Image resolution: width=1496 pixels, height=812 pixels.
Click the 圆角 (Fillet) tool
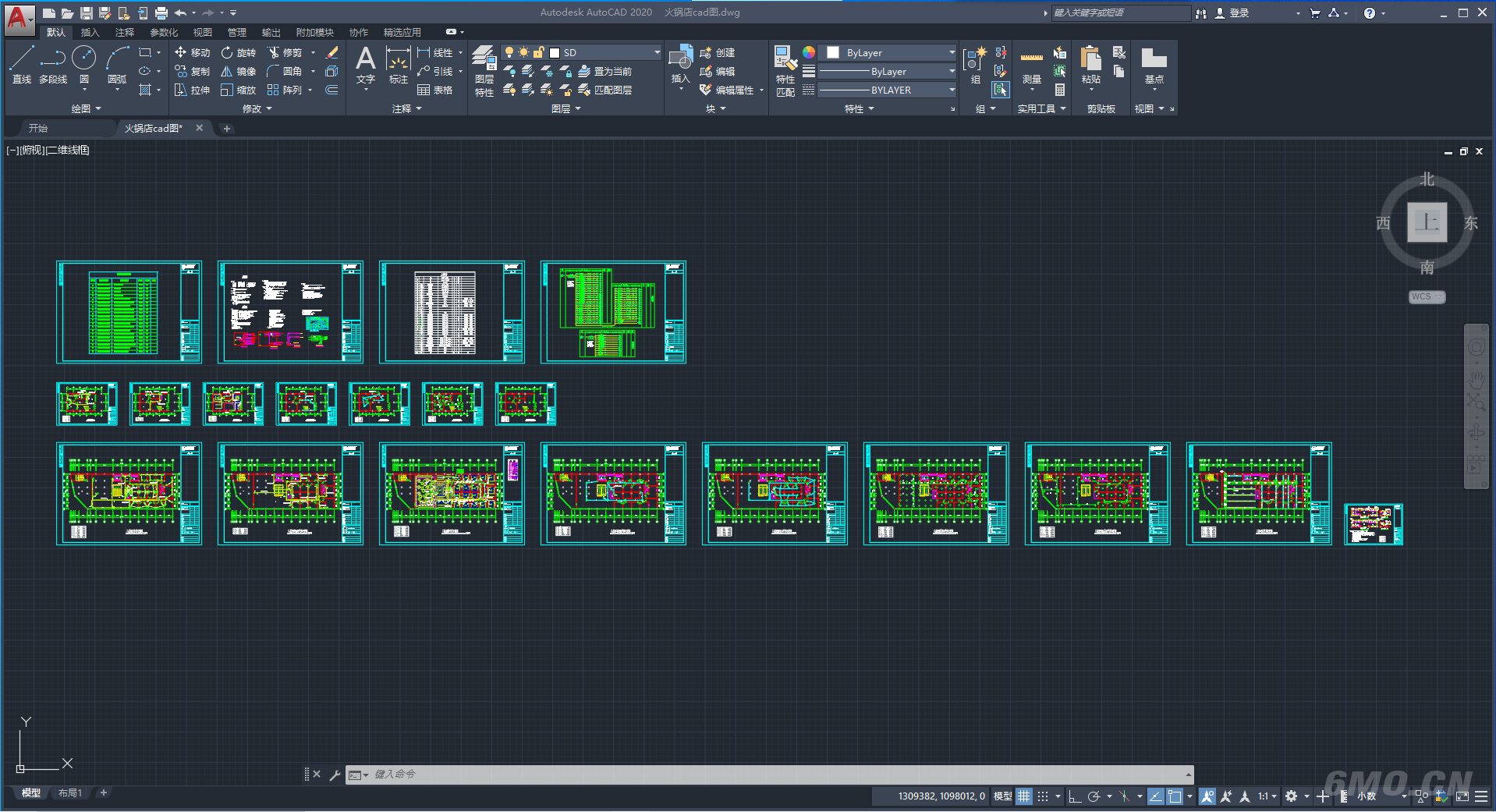tap(285, 71)
